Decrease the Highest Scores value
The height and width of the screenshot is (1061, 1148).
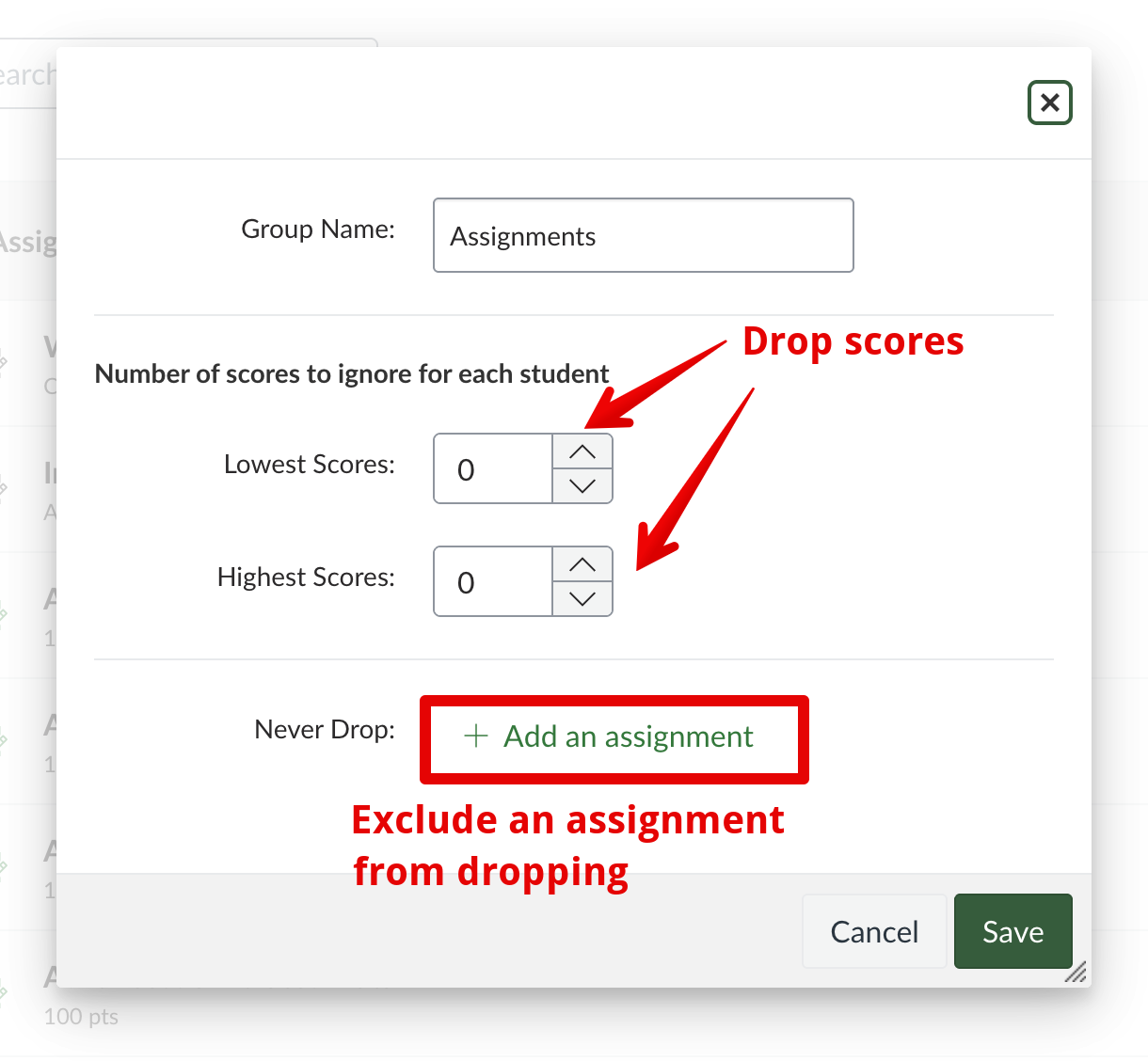click(582, 599)
